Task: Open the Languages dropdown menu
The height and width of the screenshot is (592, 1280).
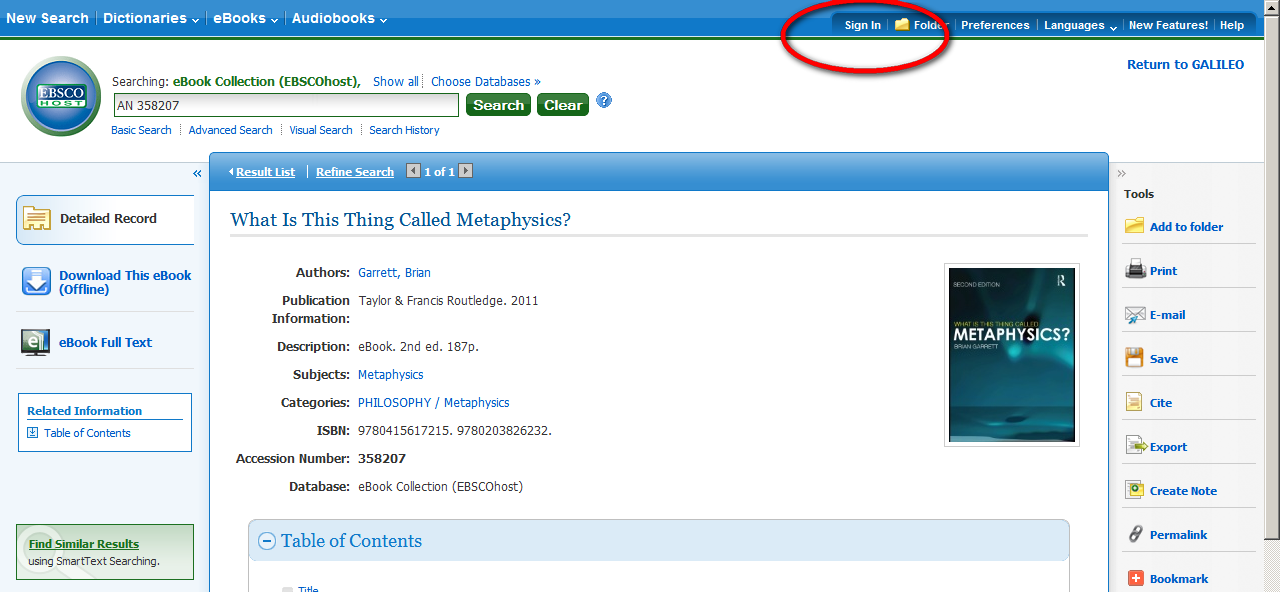Action: tap(1080, 25)
